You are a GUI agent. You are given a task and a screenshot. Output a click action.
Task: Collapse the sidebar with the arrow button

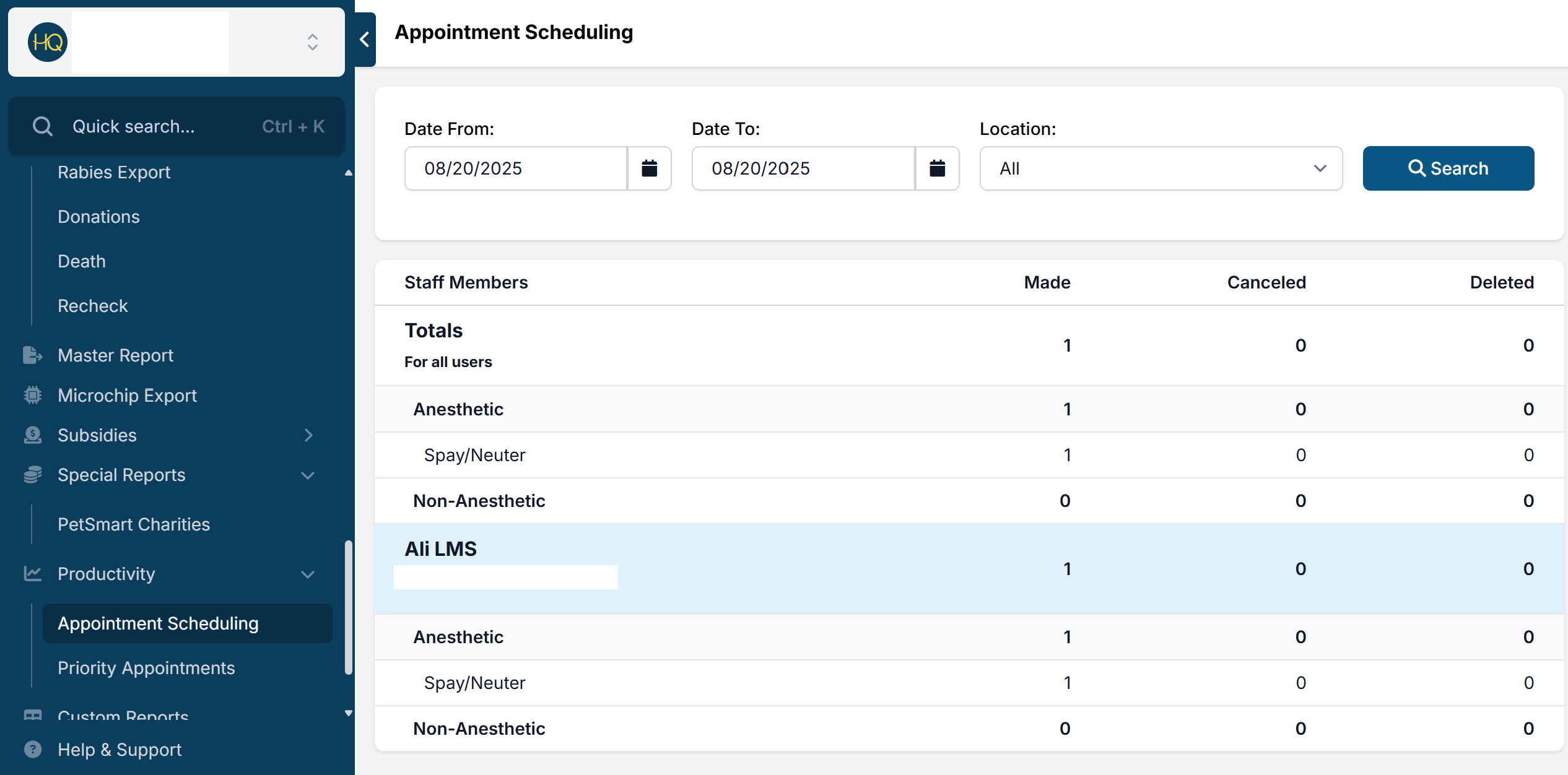pyautogui.click(x=365, y=40)
